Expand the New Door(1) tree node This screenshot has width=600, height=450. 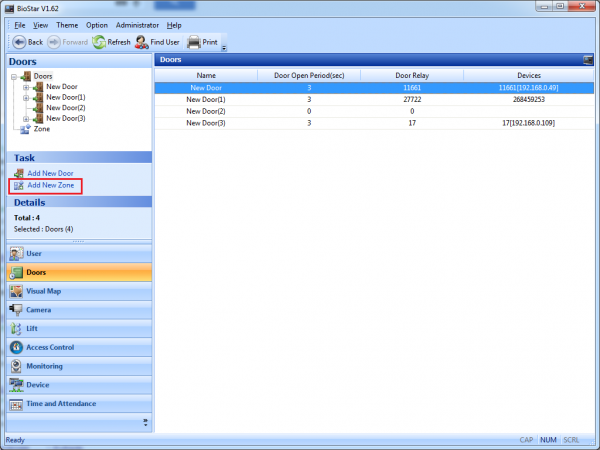click(x=26, y=97)
